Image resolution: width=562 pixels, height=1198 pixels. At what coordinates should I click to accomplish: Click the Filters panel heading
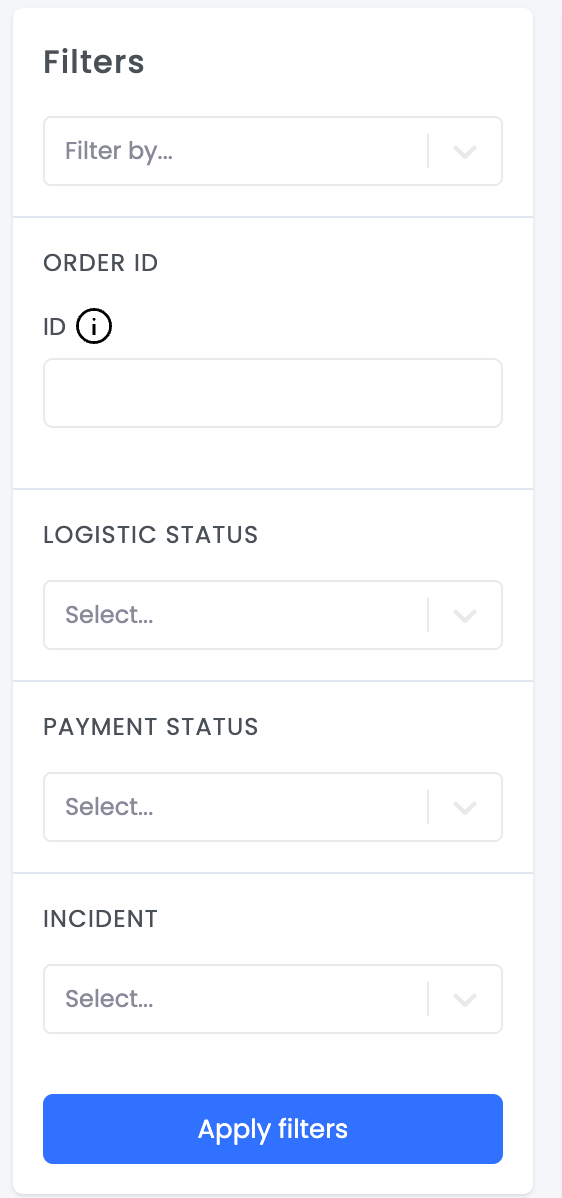[94, 62]
